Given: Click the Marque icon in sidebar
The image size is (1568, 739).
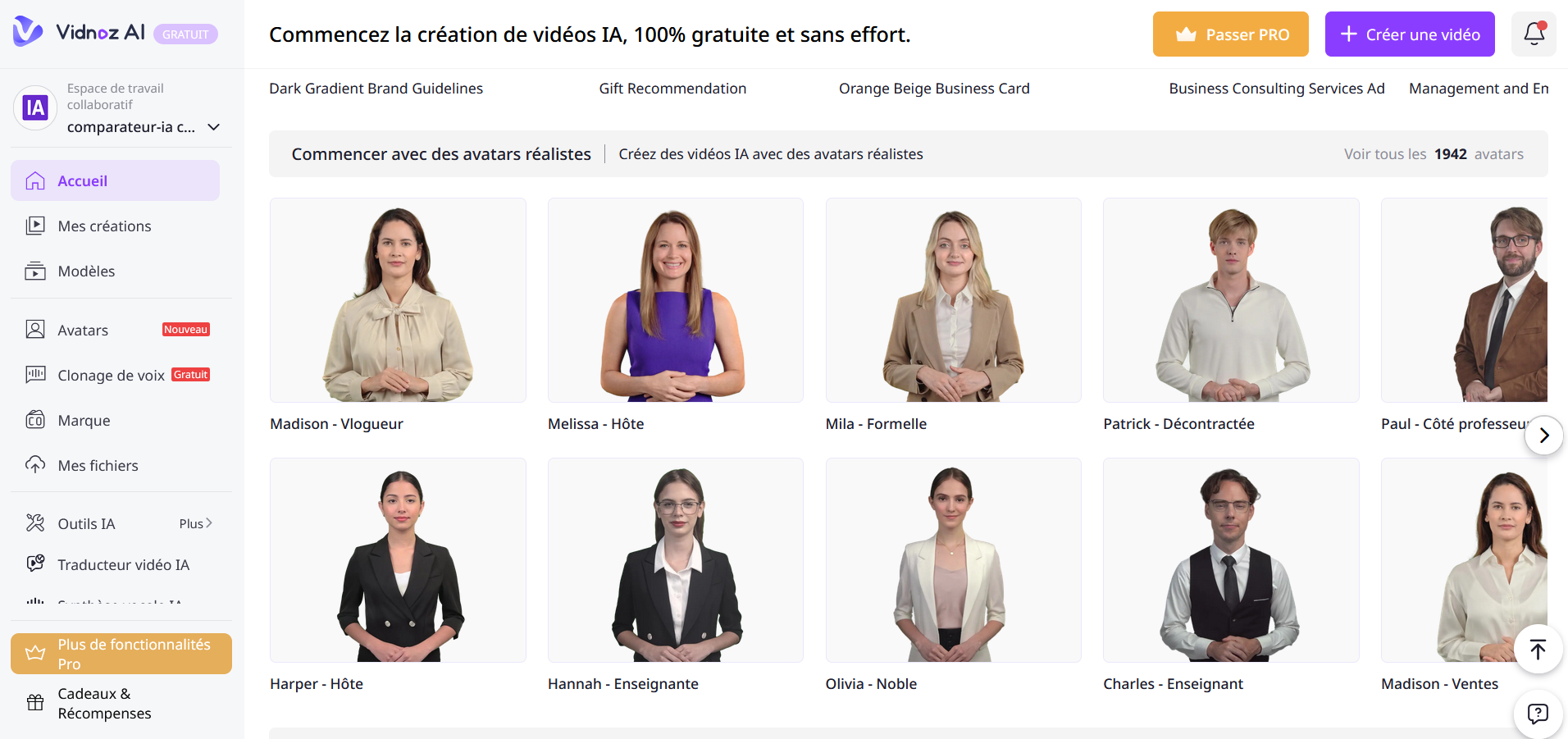Looking at the screenshot, I should [x=35, y=420].
